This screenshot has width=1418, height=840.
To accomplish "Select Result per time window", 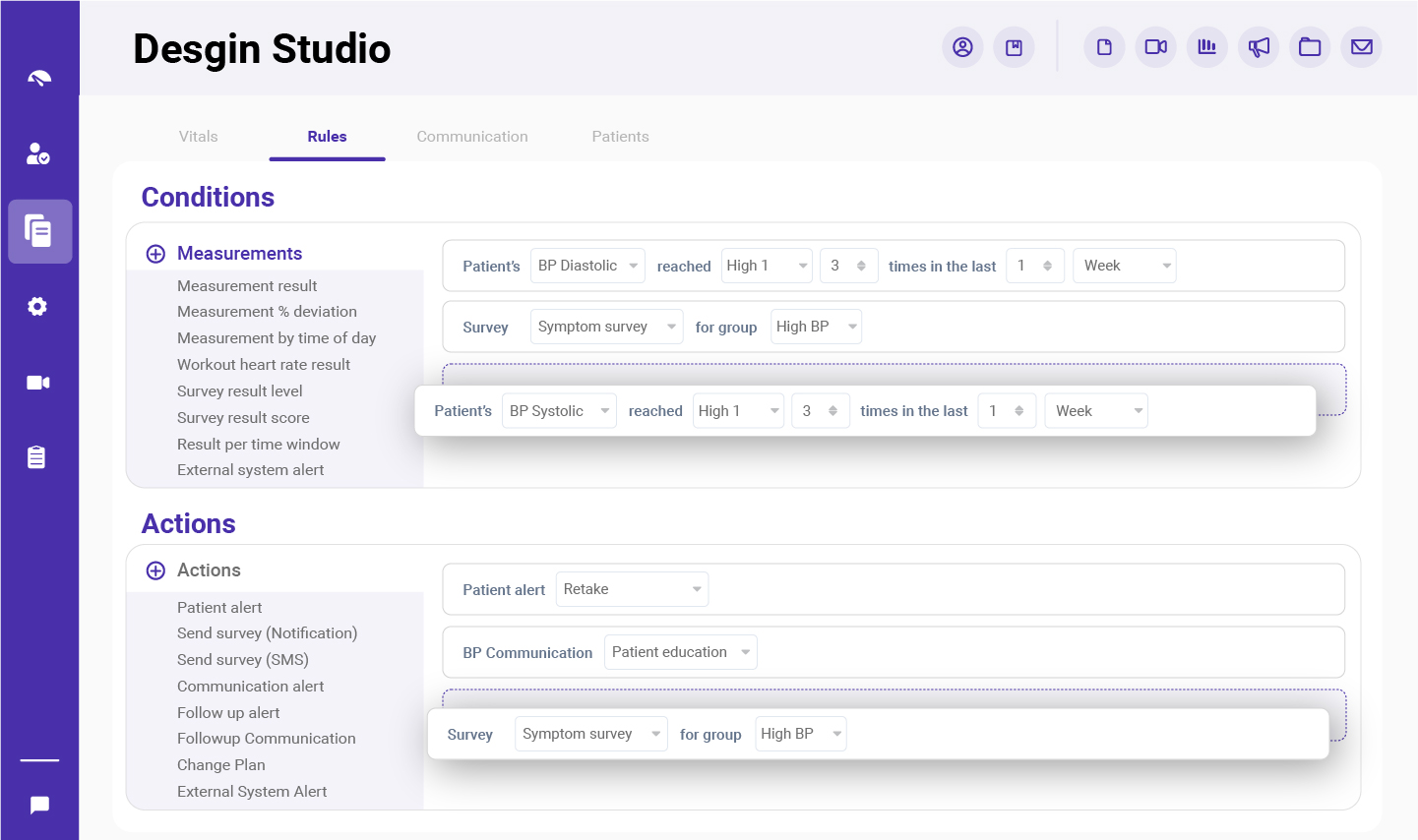I will pyautogui.click(x=259, y=445).
